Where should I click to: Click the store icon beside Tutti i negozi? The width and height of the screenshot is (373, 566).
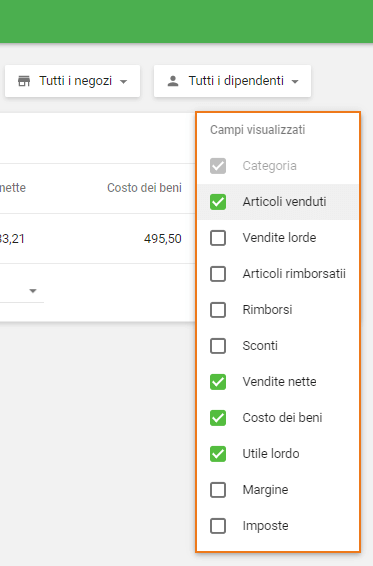[24, 81]
